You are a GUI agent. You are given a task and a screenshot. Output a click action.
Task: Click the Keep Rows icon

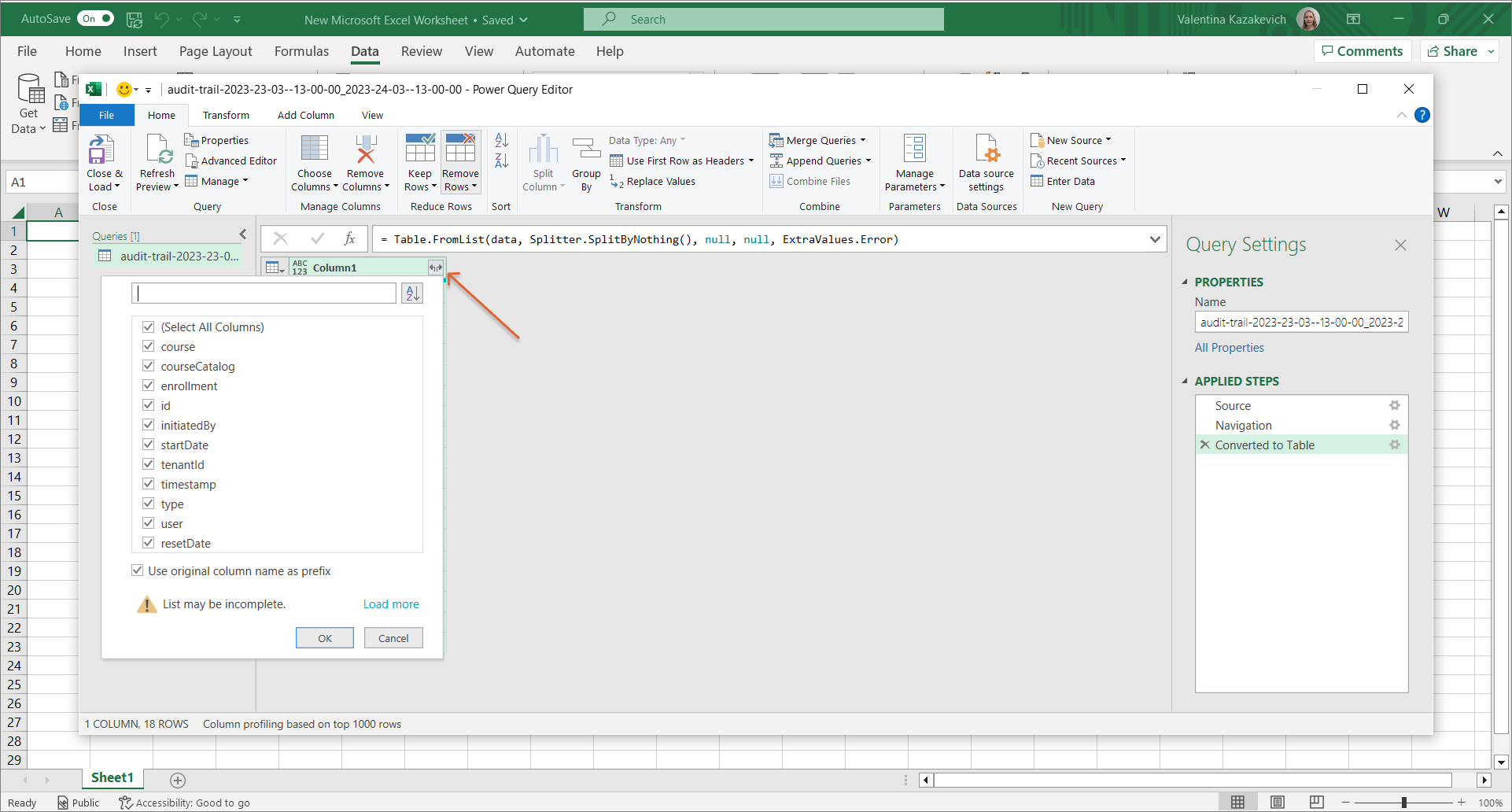419,149
